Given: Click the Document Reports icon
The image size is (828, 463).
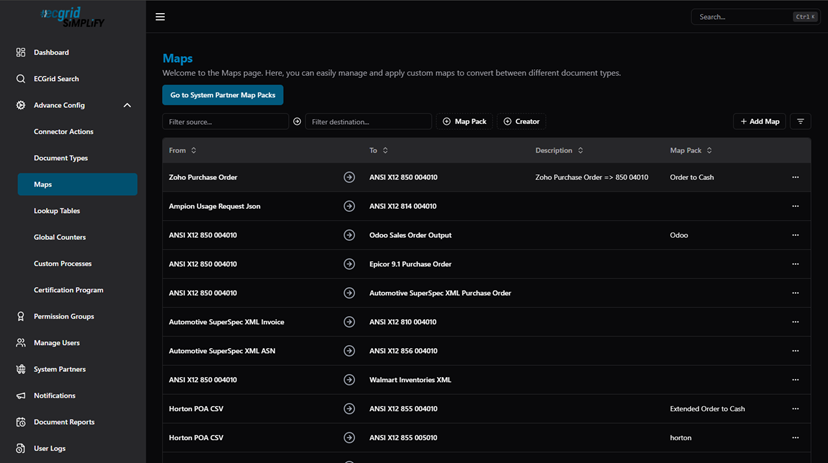Looking at the screenshot, I should click(21, 422).
